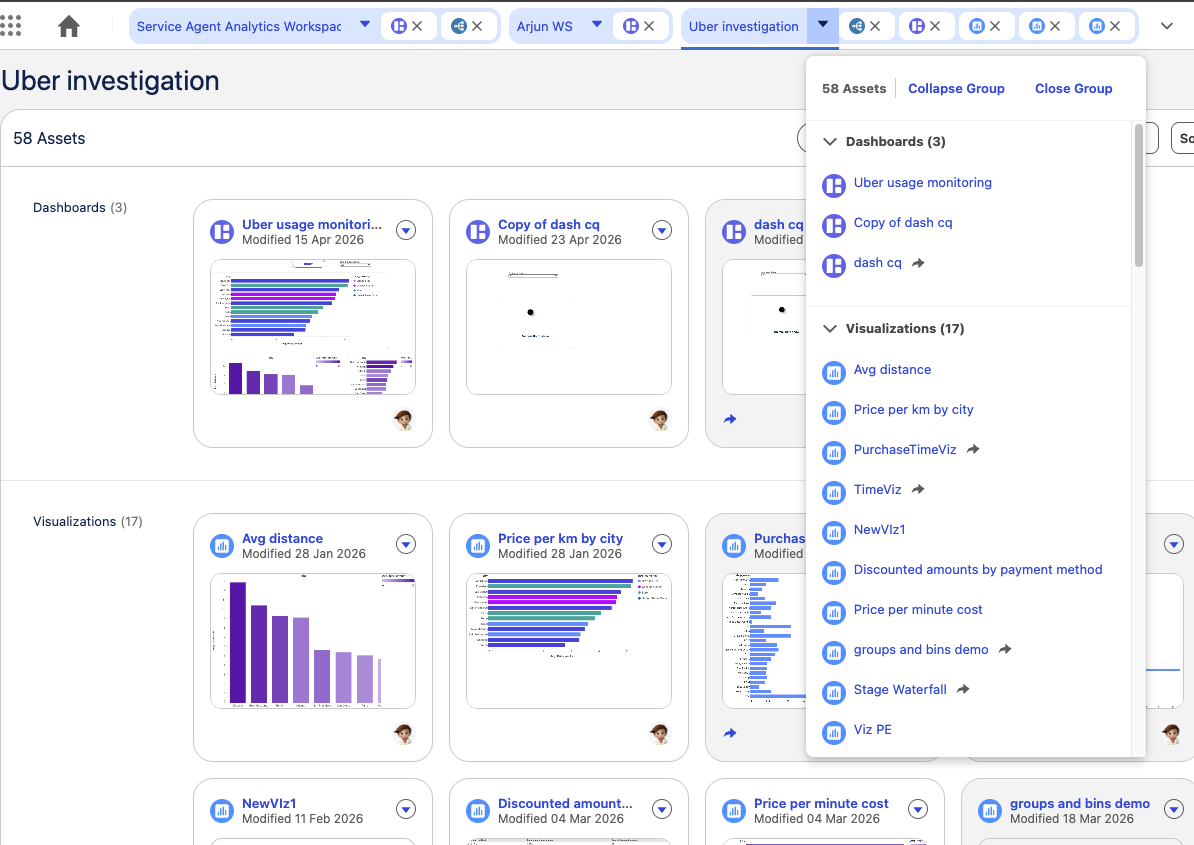Click visualization icon on Avg distance card
The height and width of the screenshot is (845, 1194).
tap(222, 546)
